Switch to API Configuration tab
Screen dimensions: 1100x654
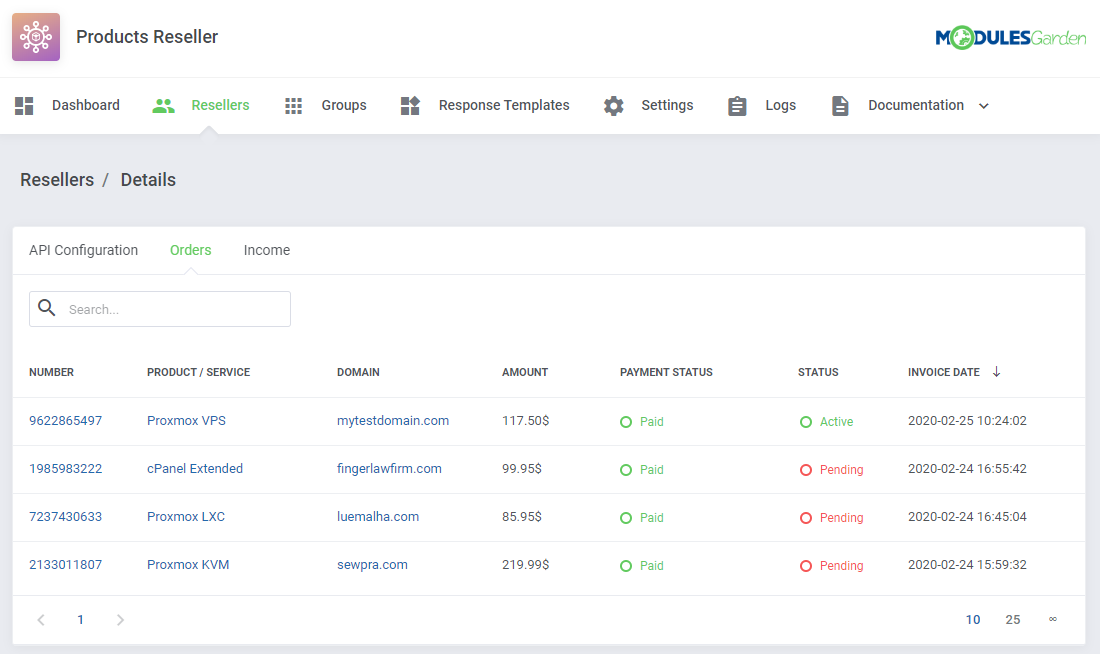(x=83, y=251)
